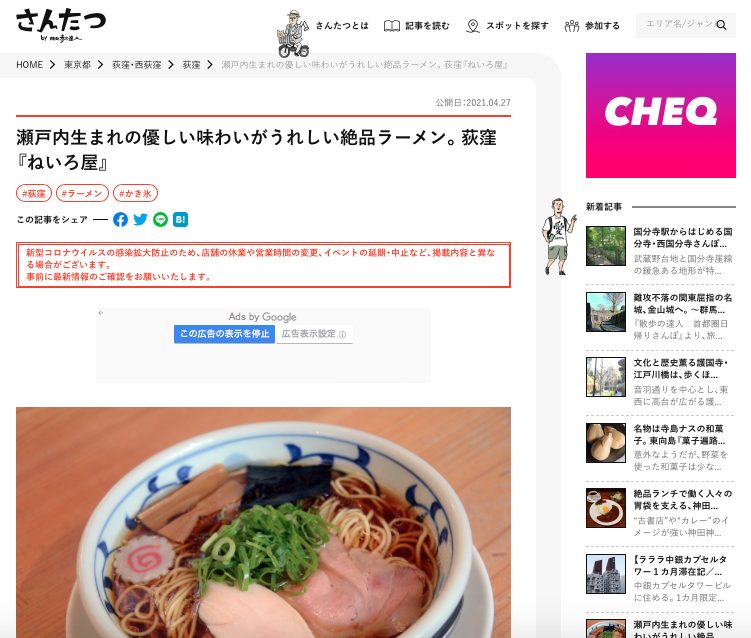
Task: Open 荻窪・西荻窪 breadcrumb link
Action: point(137,65)
